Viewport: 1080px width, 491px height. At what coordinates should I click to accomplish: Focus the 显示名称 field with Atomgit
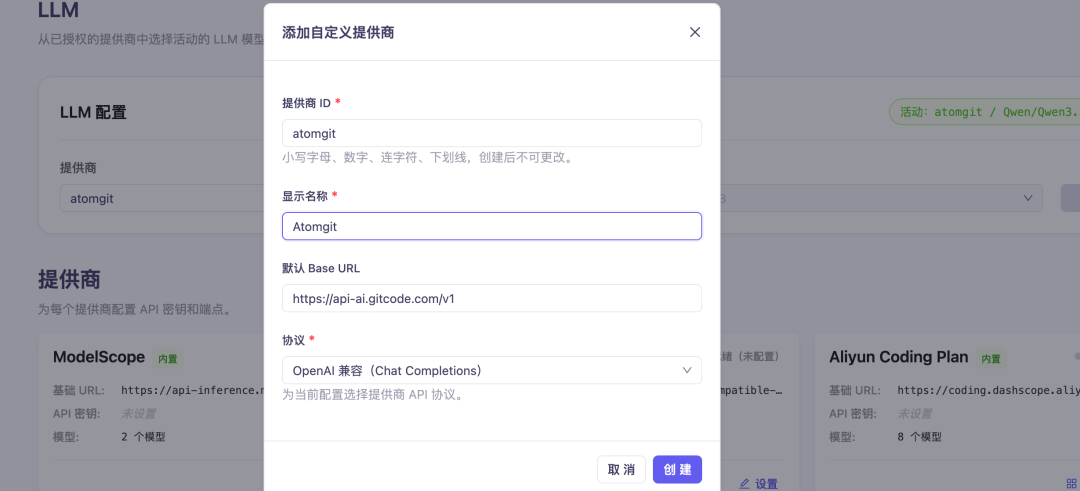pyautogui.click(x=492, y=226)
